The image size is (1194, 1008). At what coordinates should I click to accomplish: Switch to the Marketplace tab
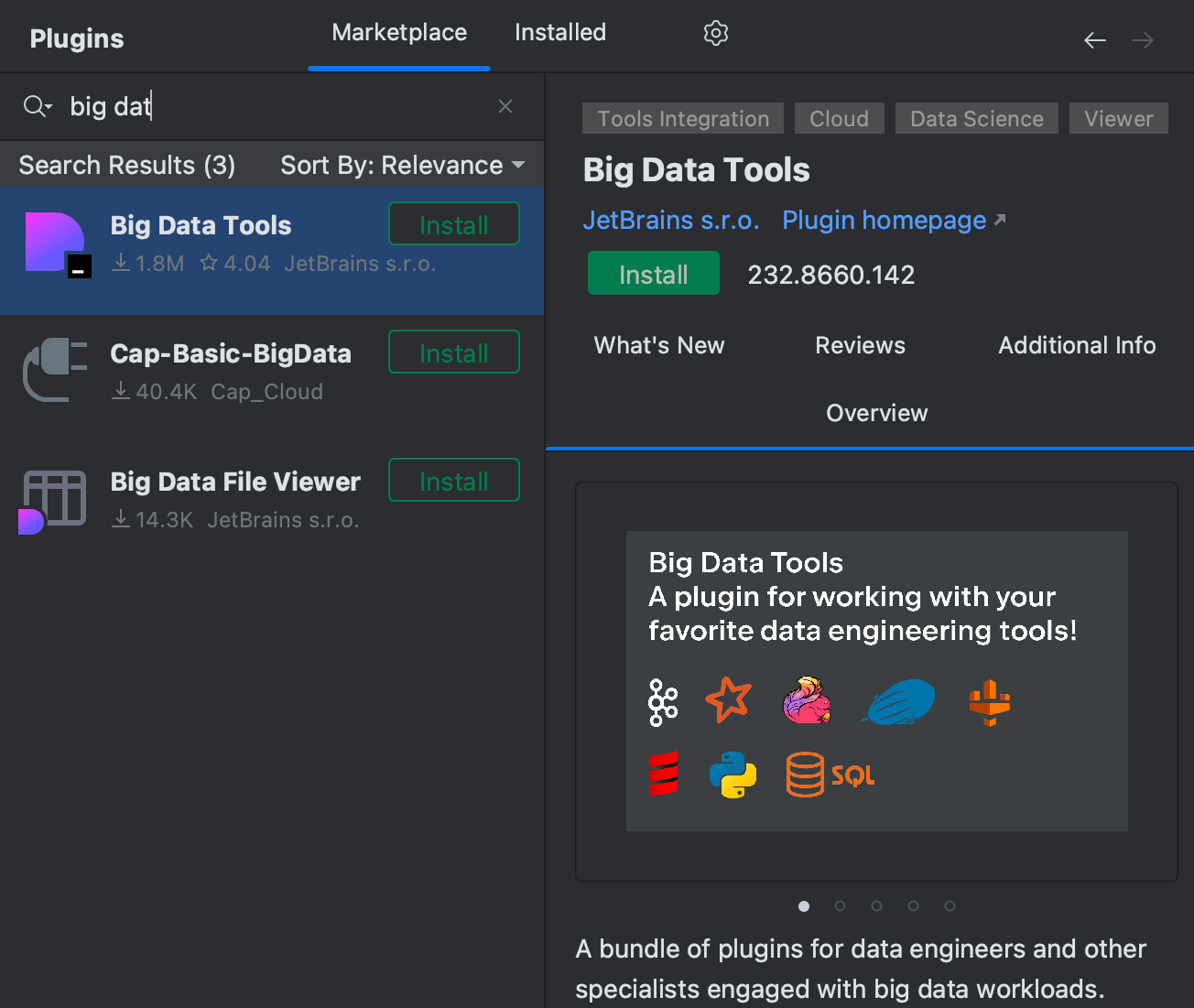tap(398, 32)
